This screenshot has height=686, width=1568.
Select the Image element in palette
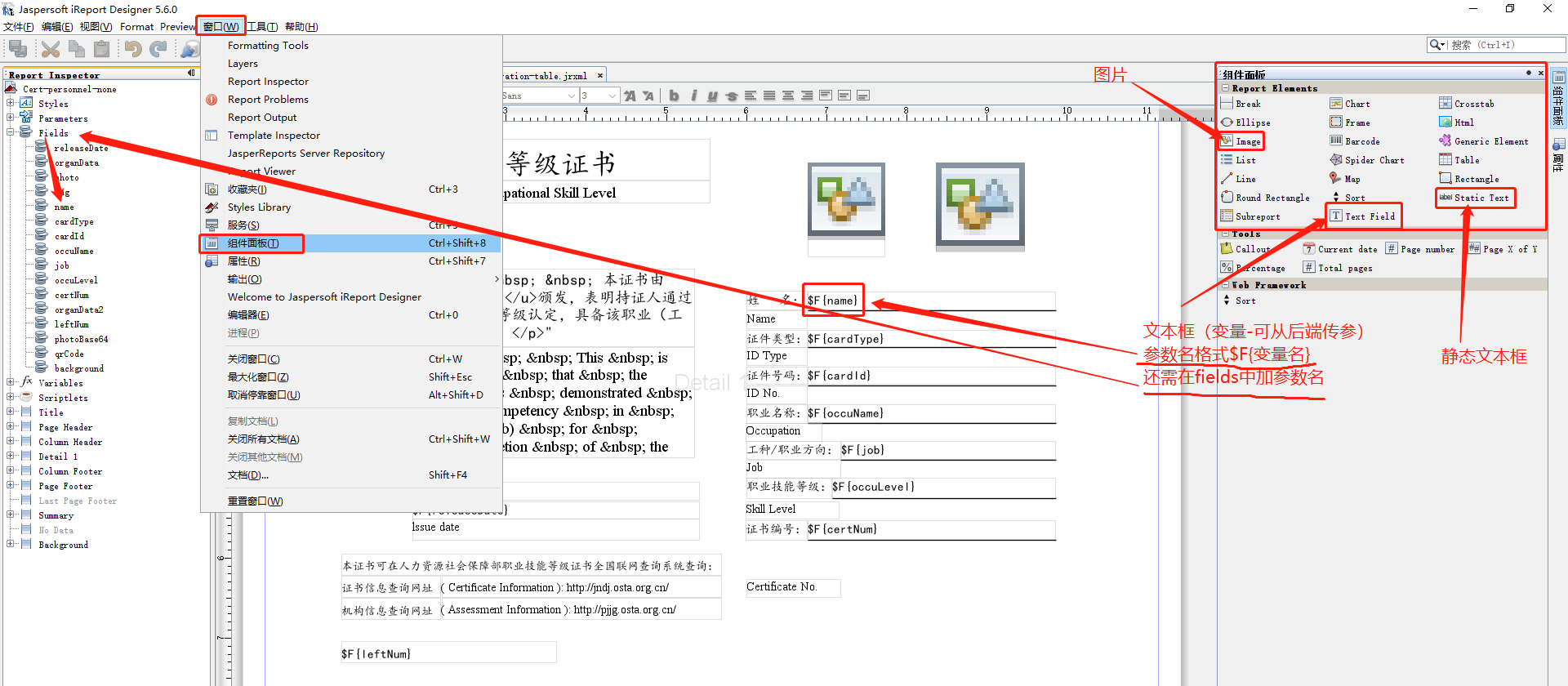pyautogui.click(x=1241, y=141)
